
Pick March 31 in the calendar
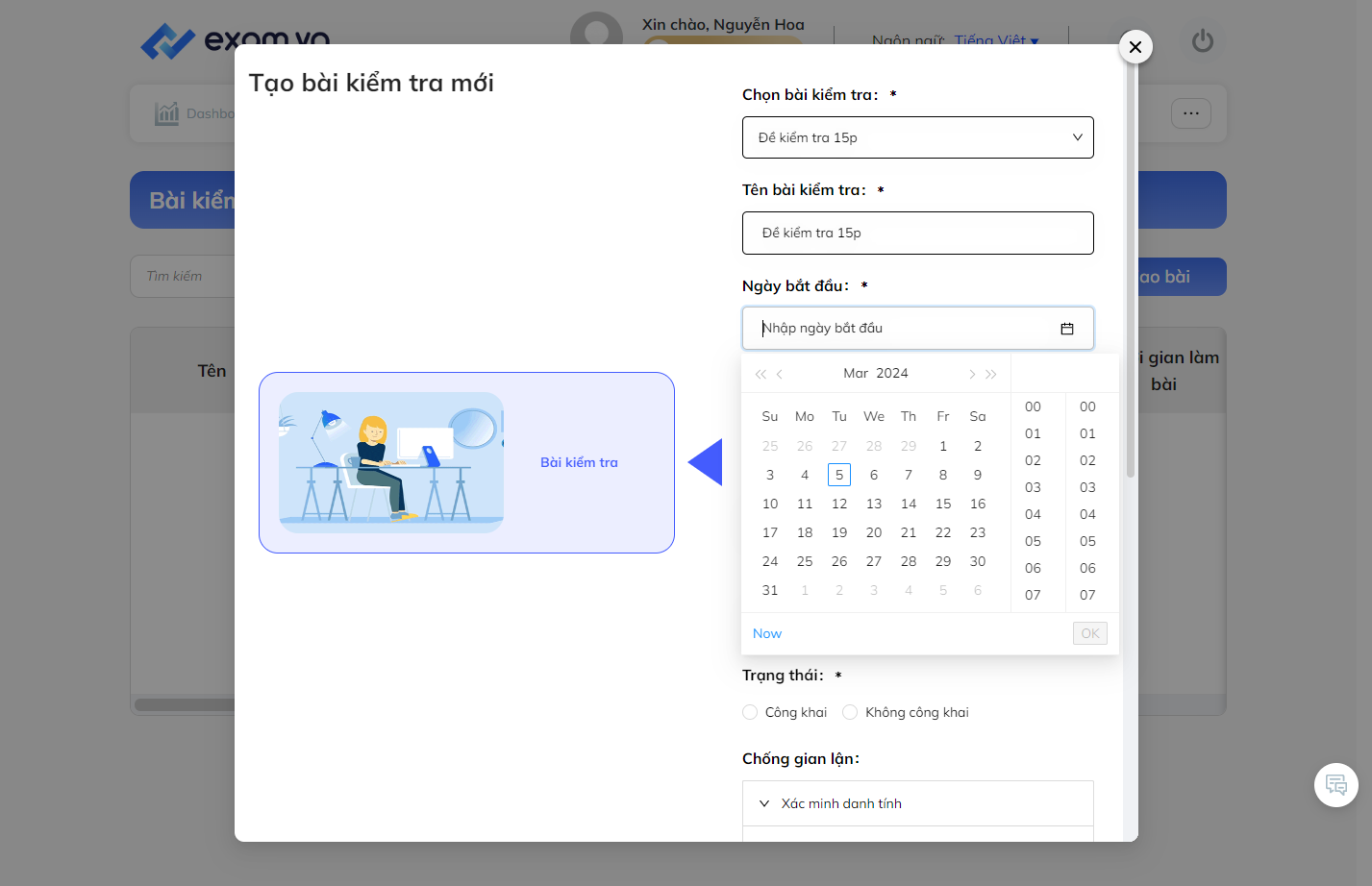pyautogui.click(x=770, y=590)
